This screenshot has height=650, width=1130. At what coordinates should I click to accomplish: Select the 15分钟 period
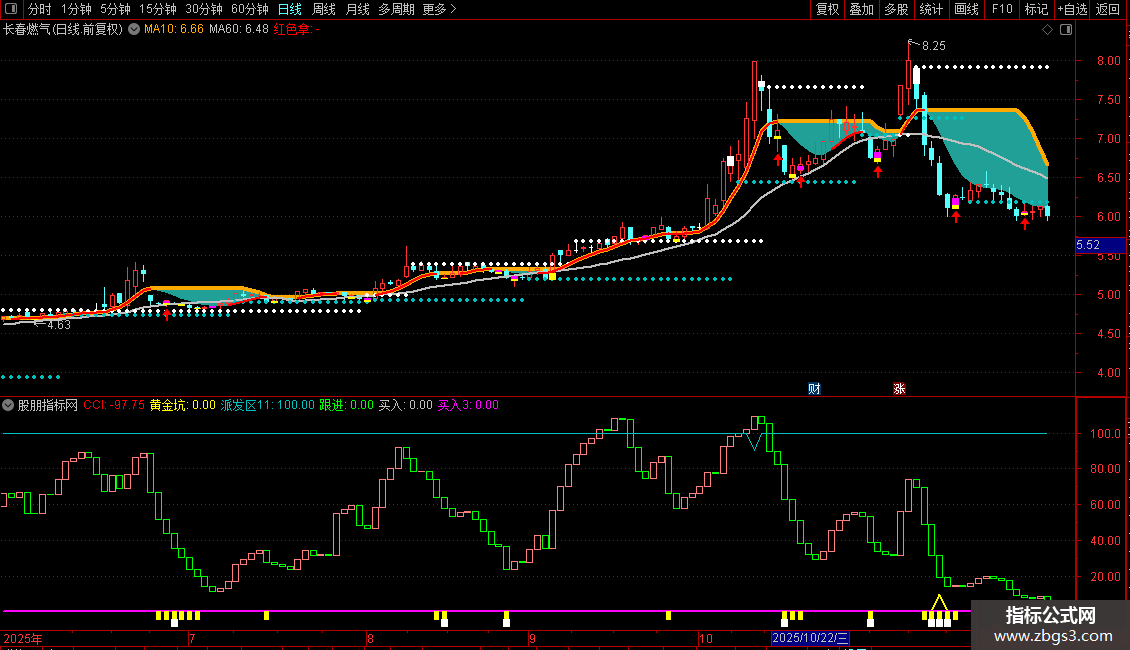click(157, 9)
